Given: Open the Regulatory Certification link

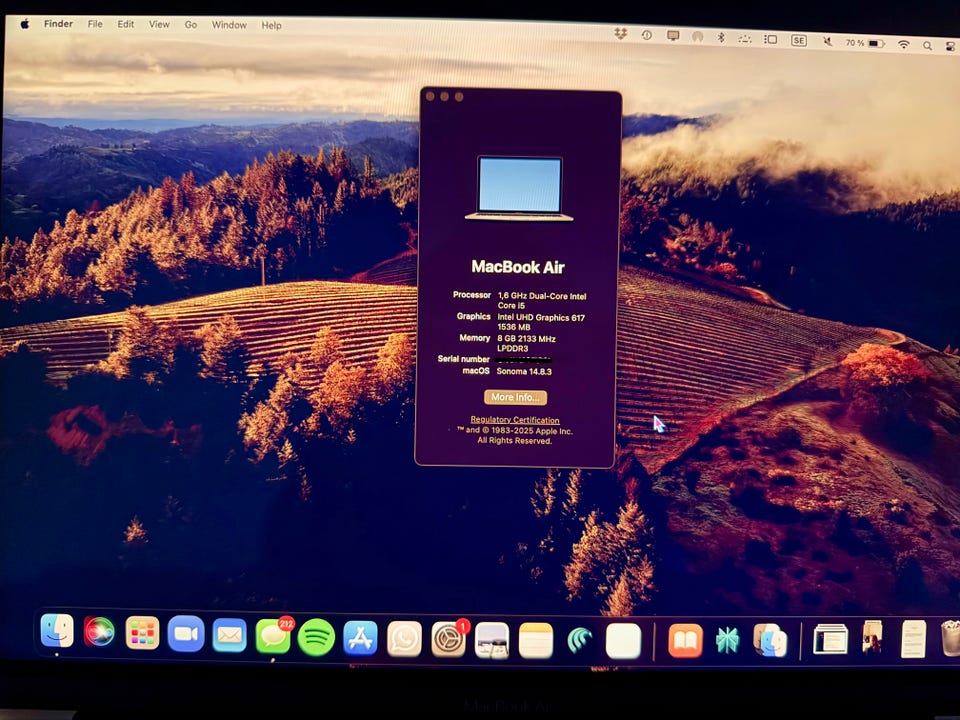Looking at the screenshot, I should pyautogui.click(x=515, y=420).
